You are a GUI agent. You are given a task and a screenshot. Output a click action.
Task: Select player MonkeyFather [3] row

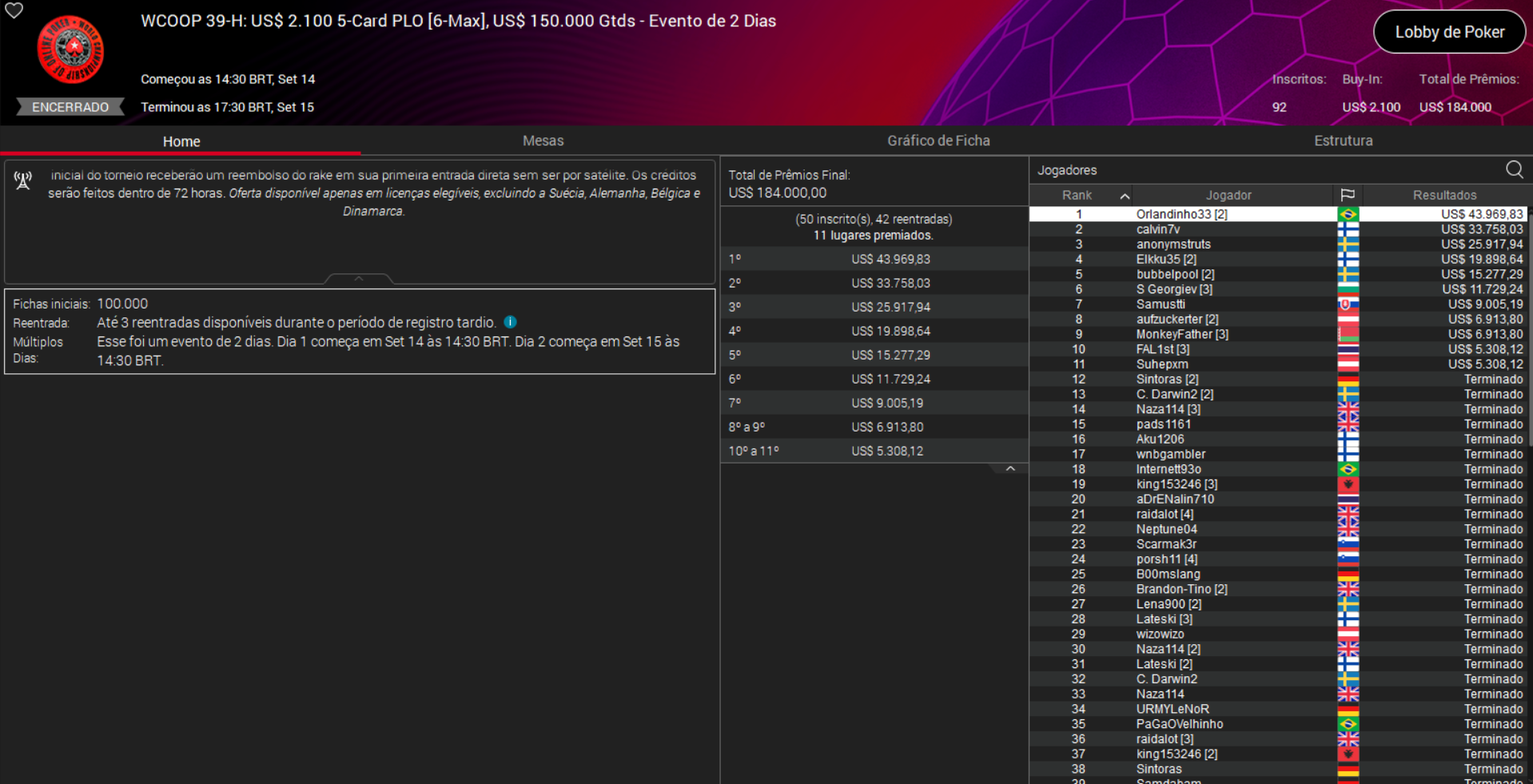point(1278,334)
